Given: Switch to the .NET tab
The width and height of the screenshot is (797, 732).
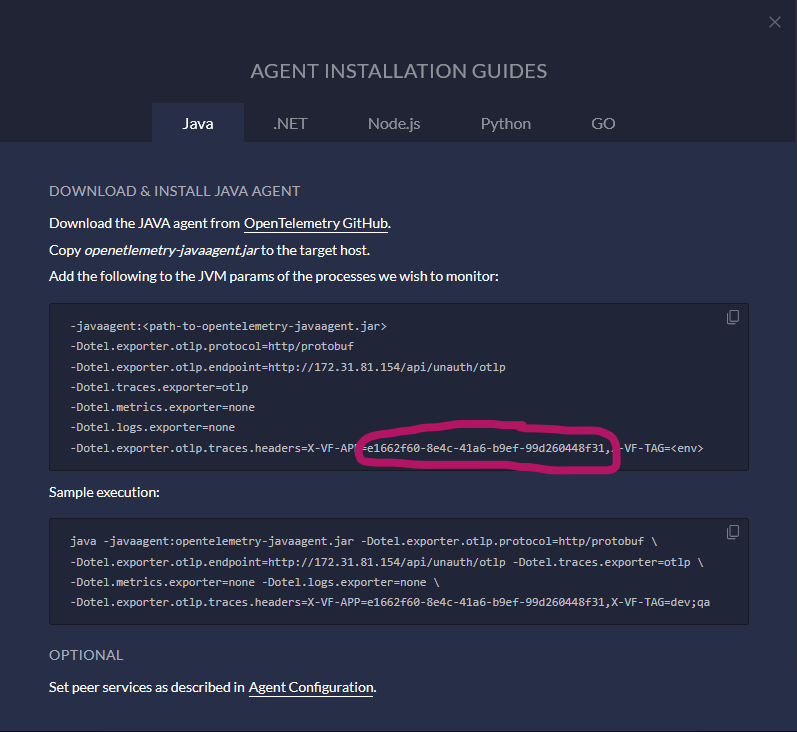Looking at the screenshot, I should point(290,123).
